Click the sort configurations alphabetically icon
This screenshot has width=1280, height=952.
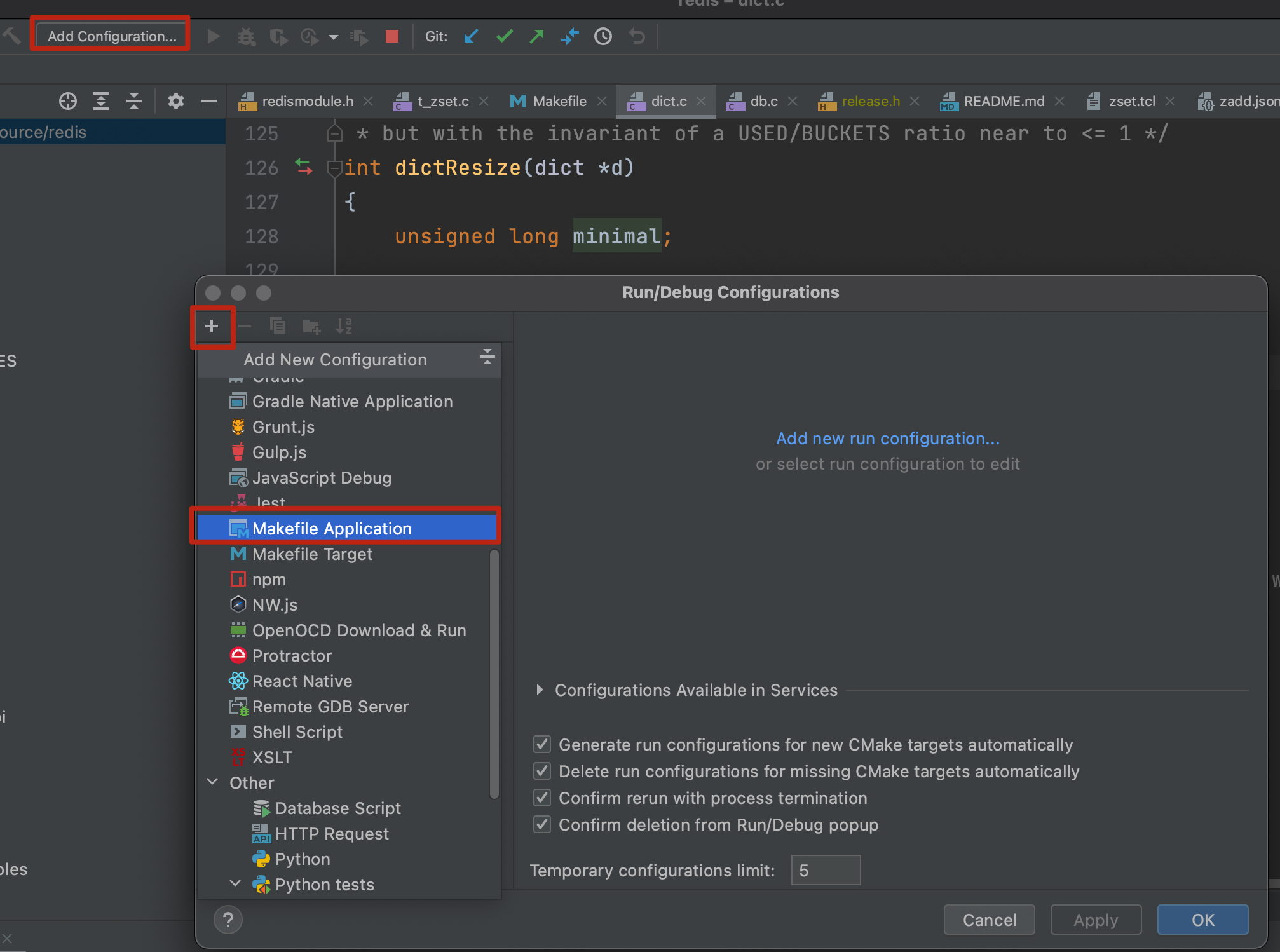[344, 326]
